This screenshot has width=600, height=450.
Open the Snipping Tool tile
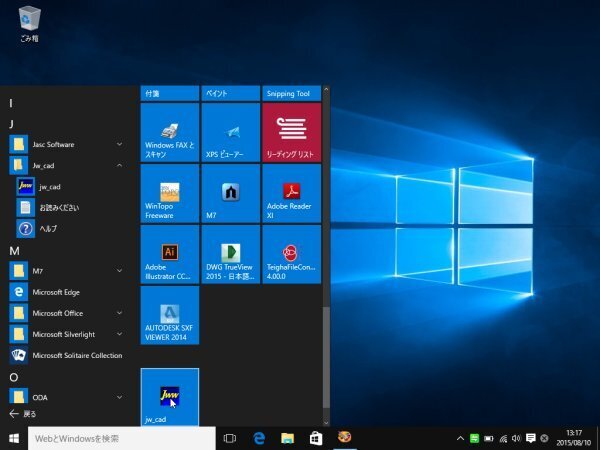292,93
